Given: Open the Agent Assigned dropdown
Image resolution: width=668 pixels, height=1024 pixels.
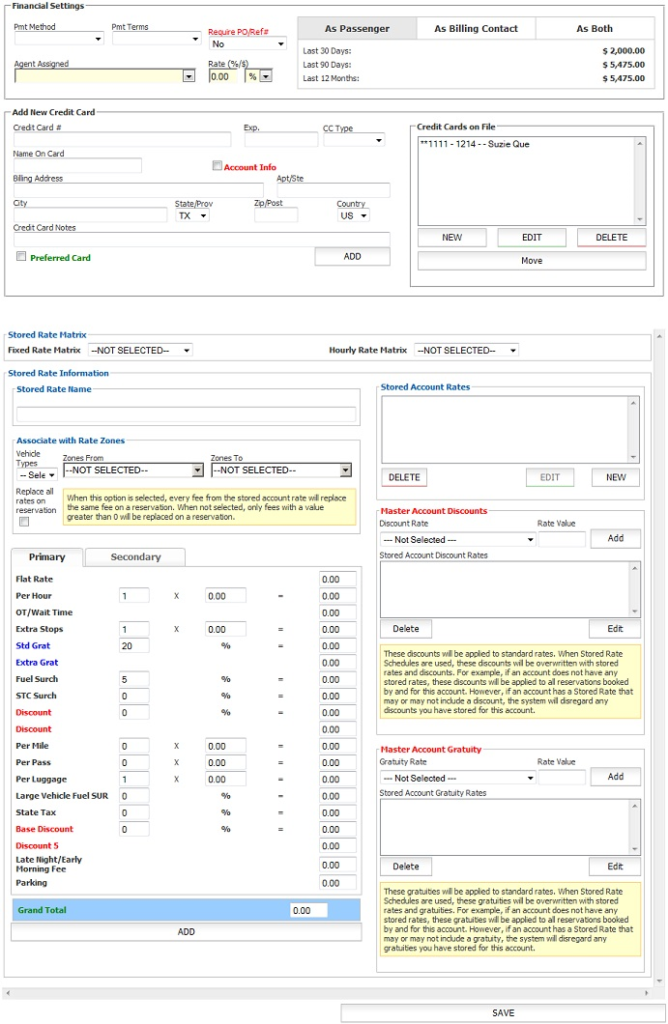Looking at the screenshot, I should [x=104, y=76].
